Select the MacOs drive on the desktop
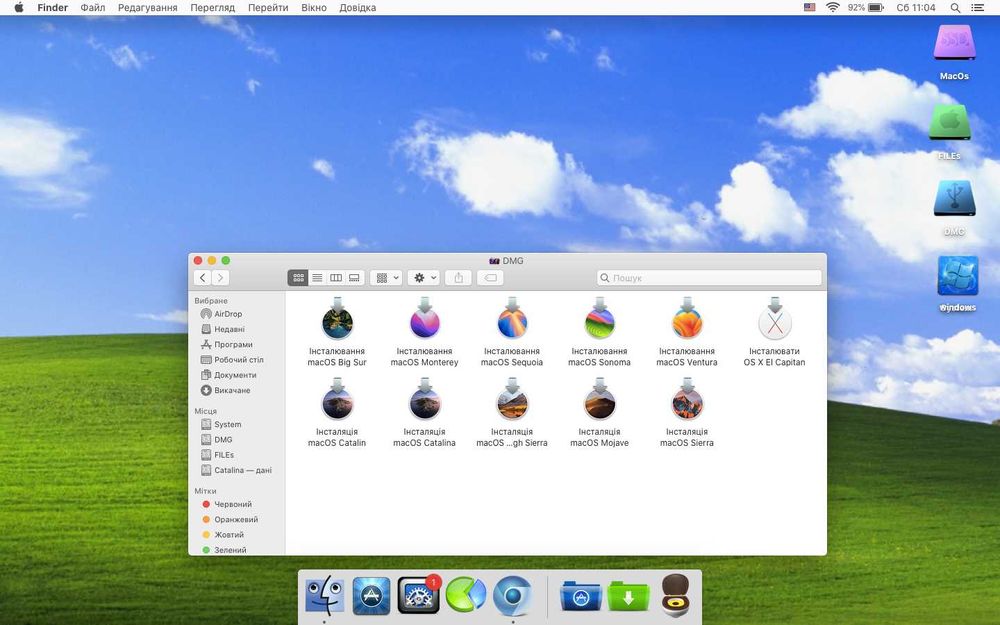The height and width of the screenshot is (625, 1000). pos(954,43)
